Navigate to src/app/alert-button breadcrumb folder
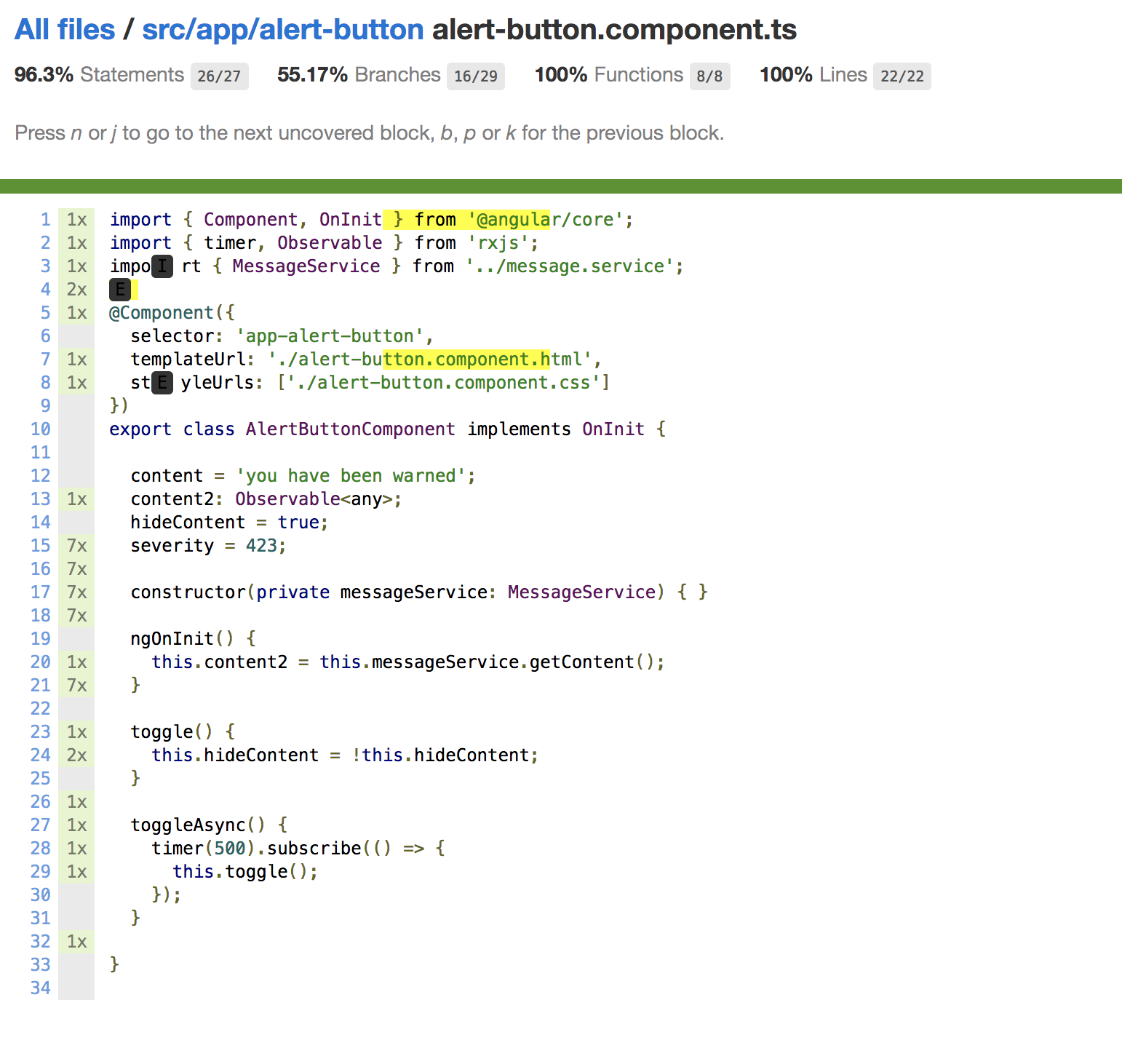This screenshot has height=1064, width=1122. click(282, 30)
